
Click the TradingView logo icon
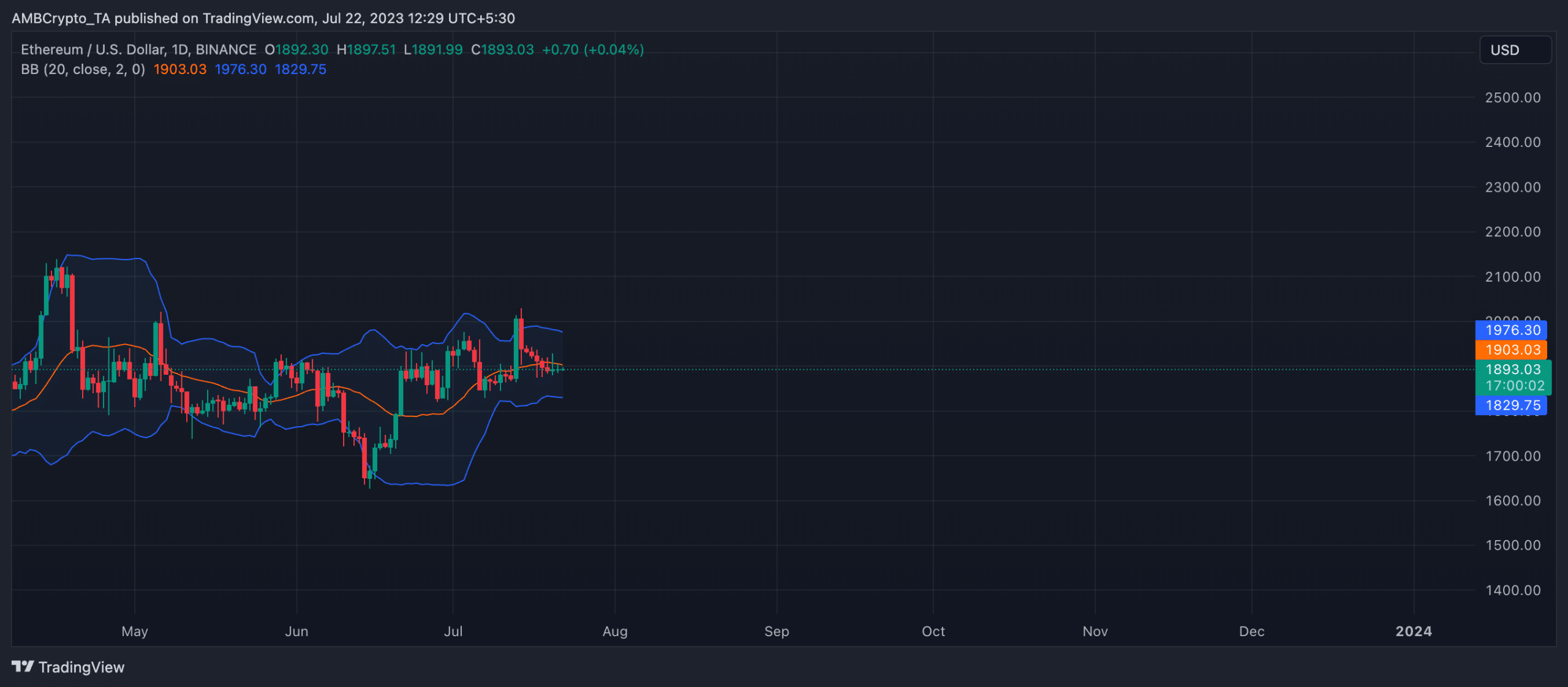22,666
